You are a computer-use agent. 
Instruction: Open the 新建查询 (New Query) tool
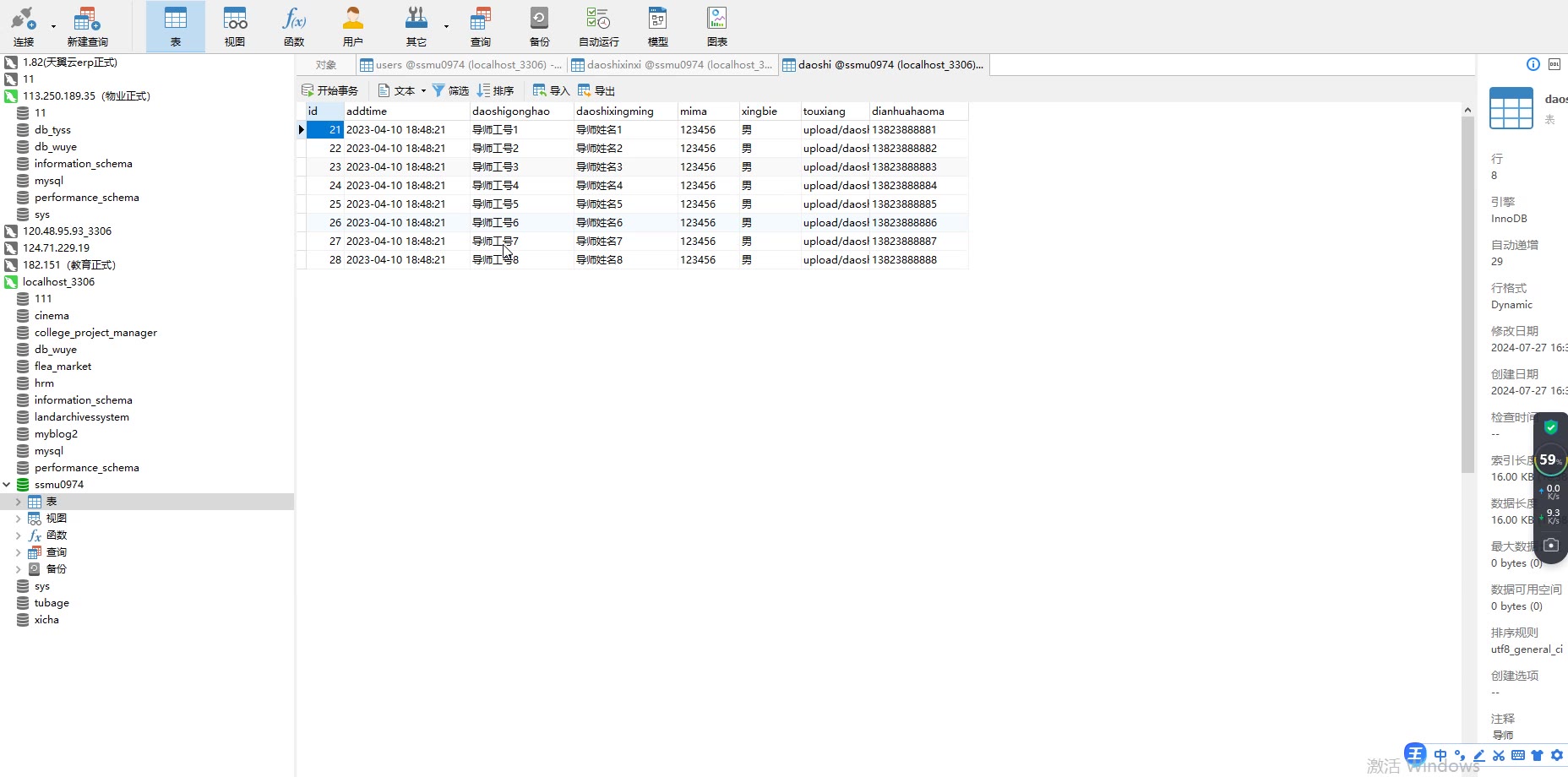[87, 26]
